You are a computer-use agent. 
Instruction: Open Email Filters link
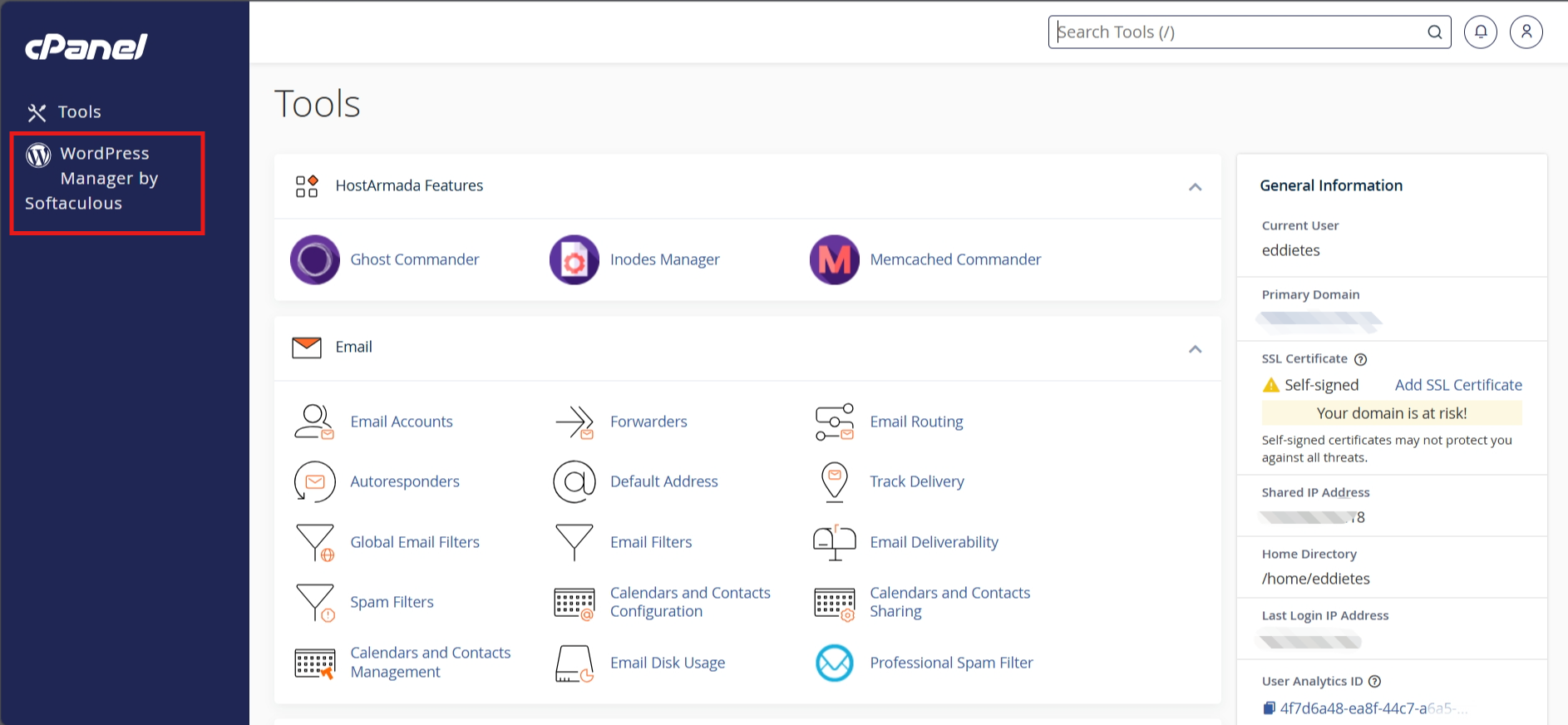pos(651,542)
